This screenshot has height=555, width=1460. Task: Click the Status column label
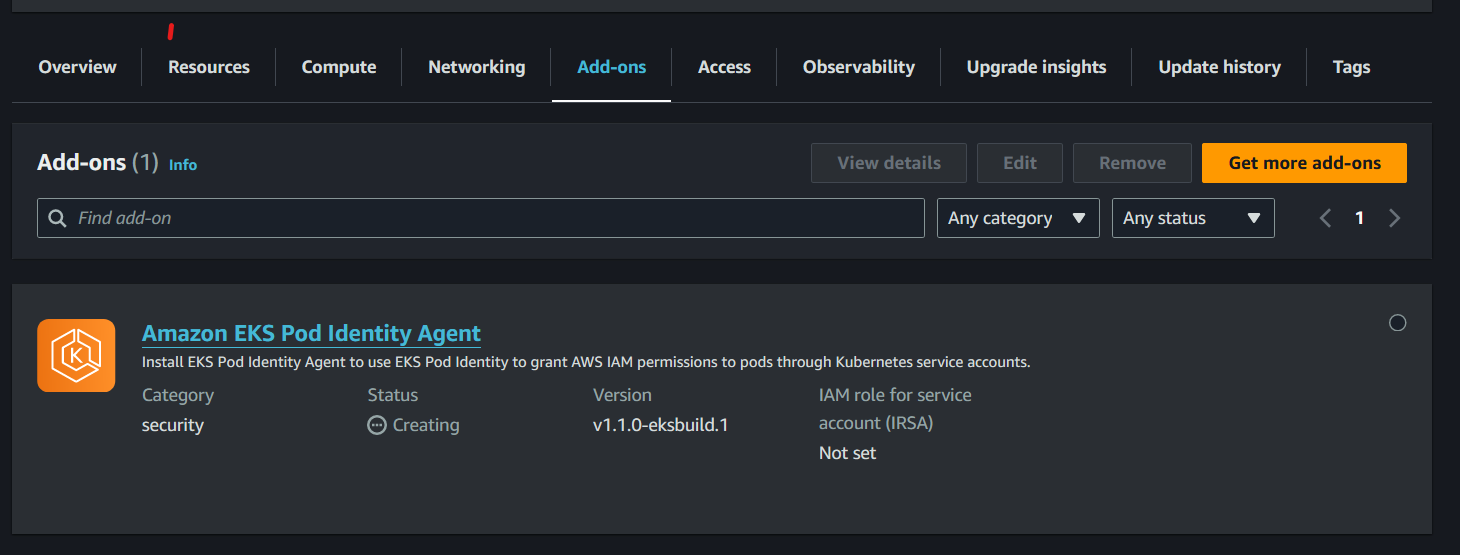point(393,395)
